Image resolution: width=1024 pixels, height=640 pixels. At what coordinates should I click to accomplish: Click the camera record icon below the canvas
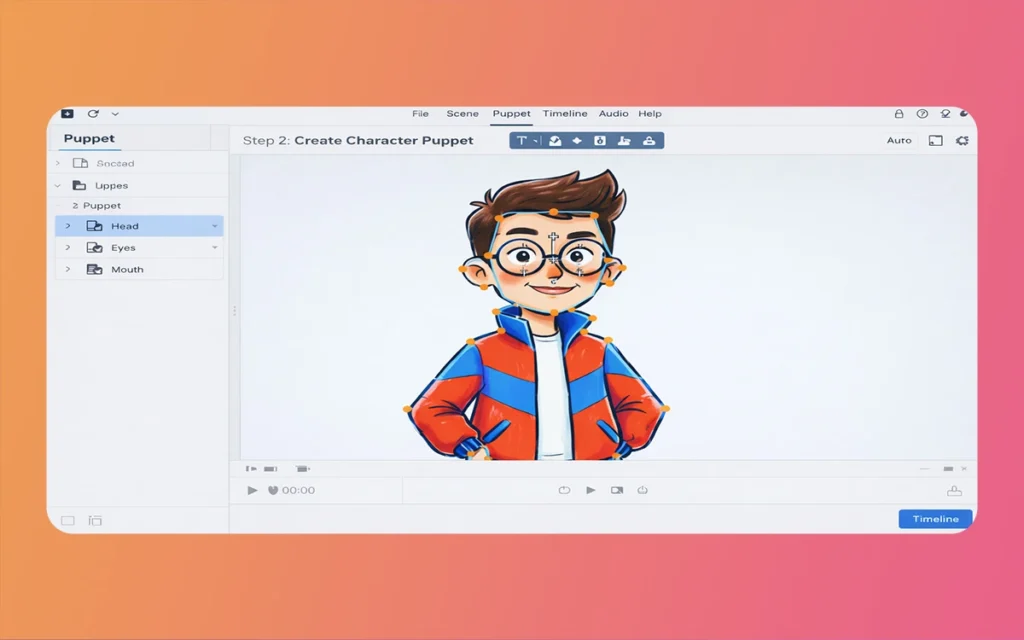click(x=617, y=490)
